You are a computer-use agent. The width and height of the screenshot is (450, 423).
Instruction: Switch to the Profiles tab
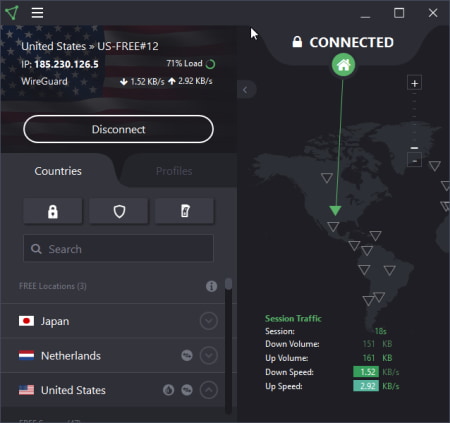pyautogui.click(x=174, y=171)
